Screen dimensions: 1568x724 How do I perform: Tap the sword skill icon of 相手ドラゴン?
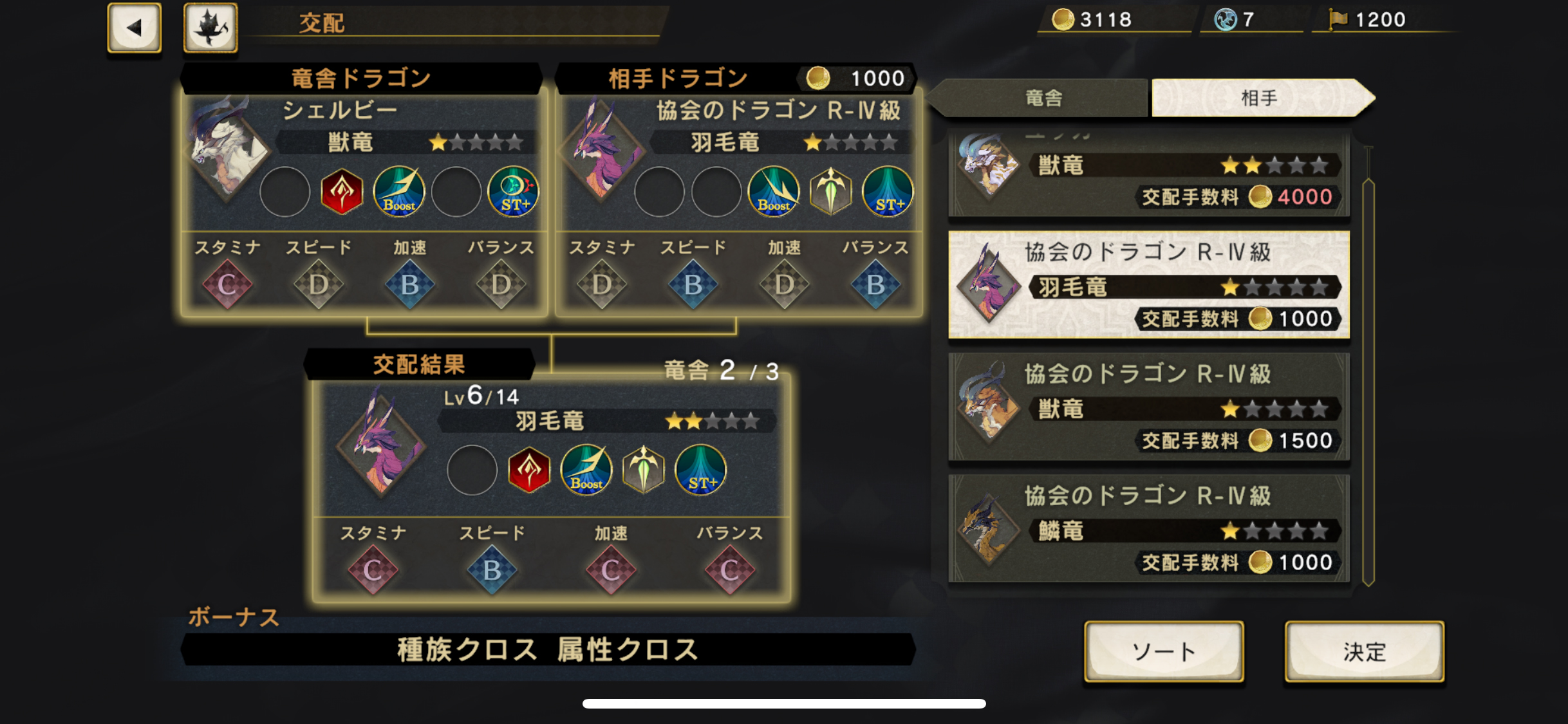pos(831,192)
